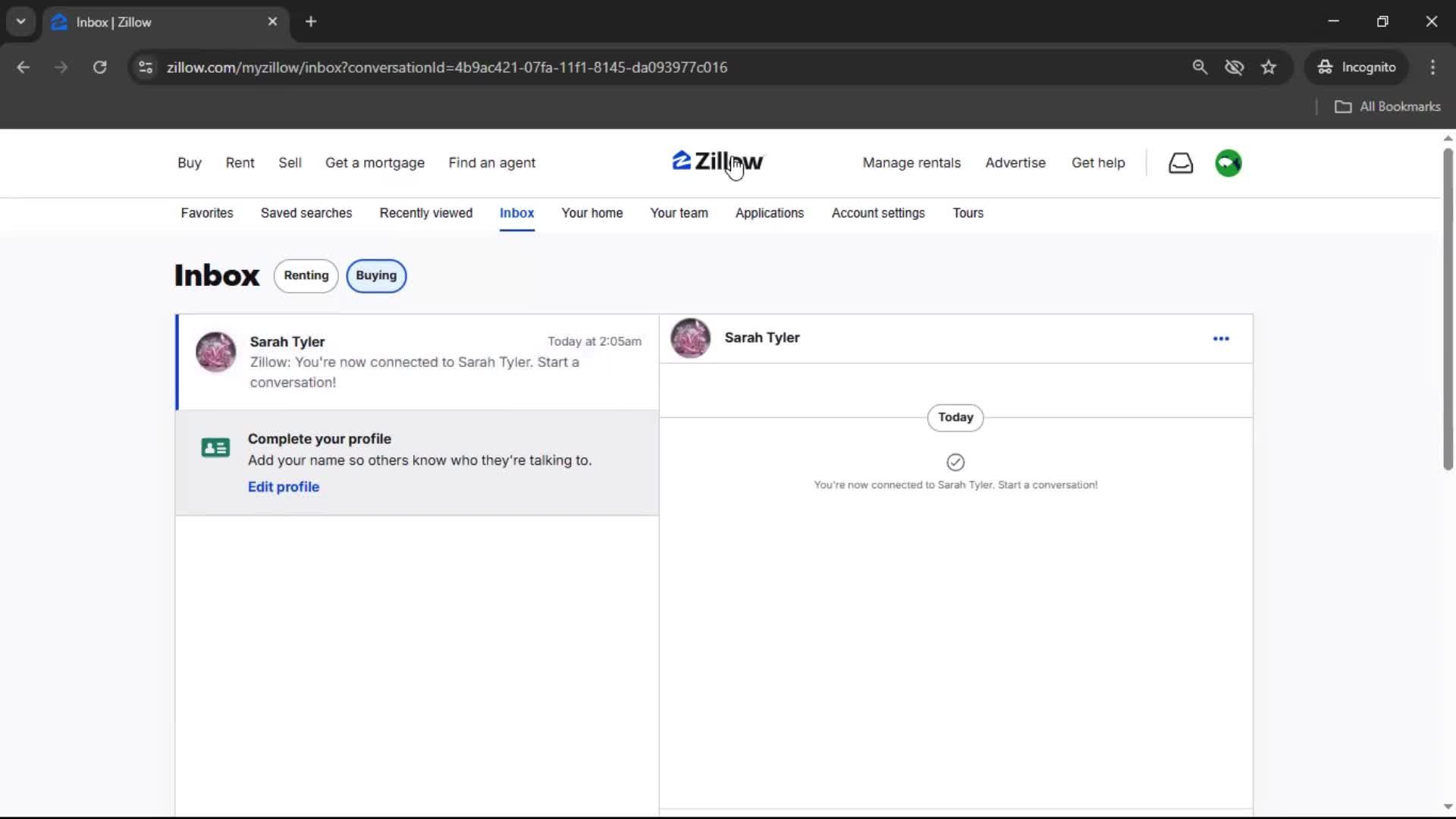Open the Manage rentals link
Viewport: 1456px width, 819px height.
(x=911, y=162)
